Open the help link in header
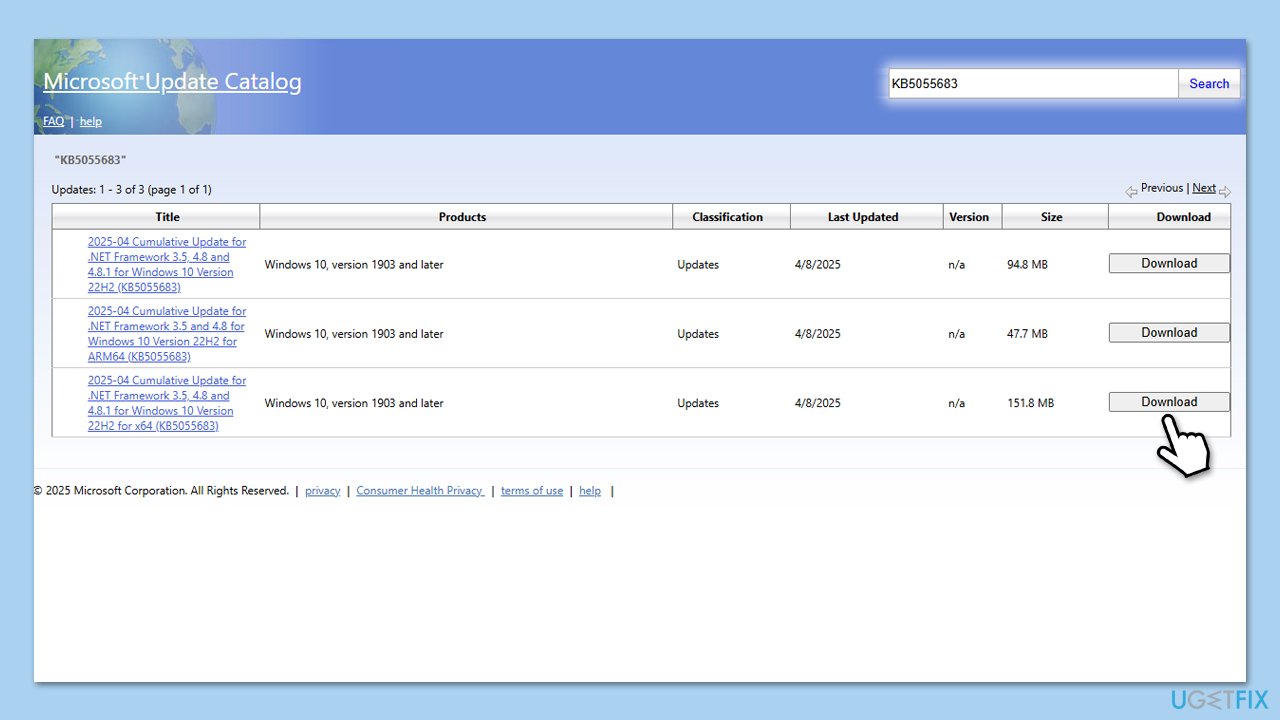 coord(90,121)
